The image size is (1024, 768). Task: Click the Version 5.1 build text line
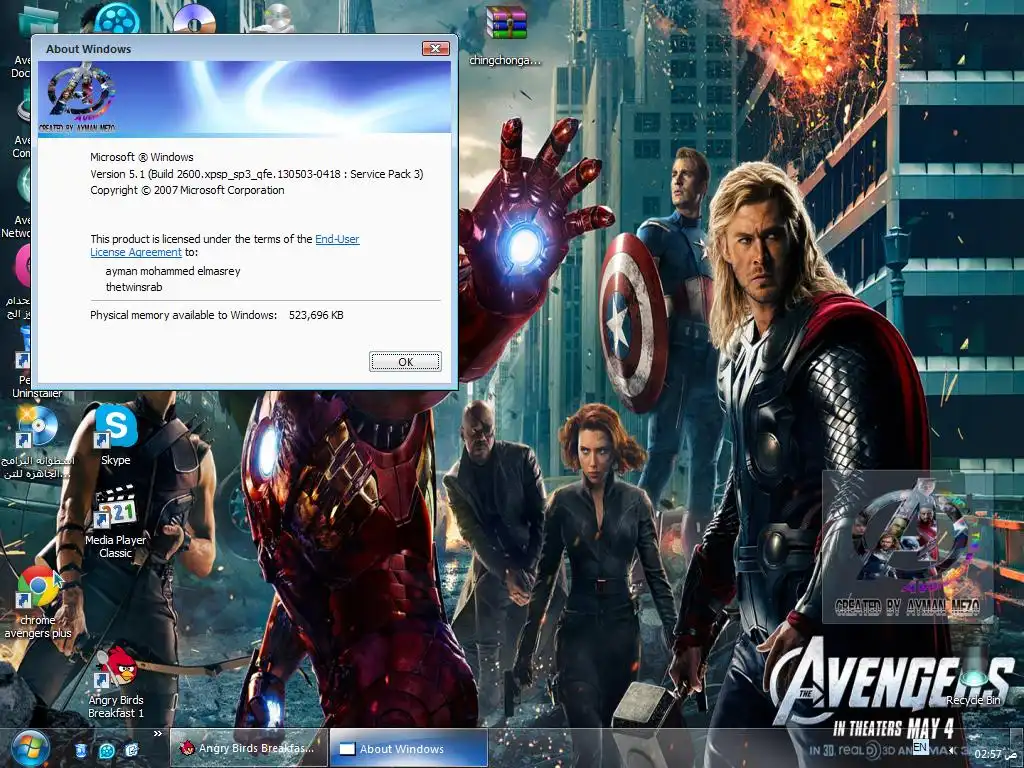pos(257,174)
